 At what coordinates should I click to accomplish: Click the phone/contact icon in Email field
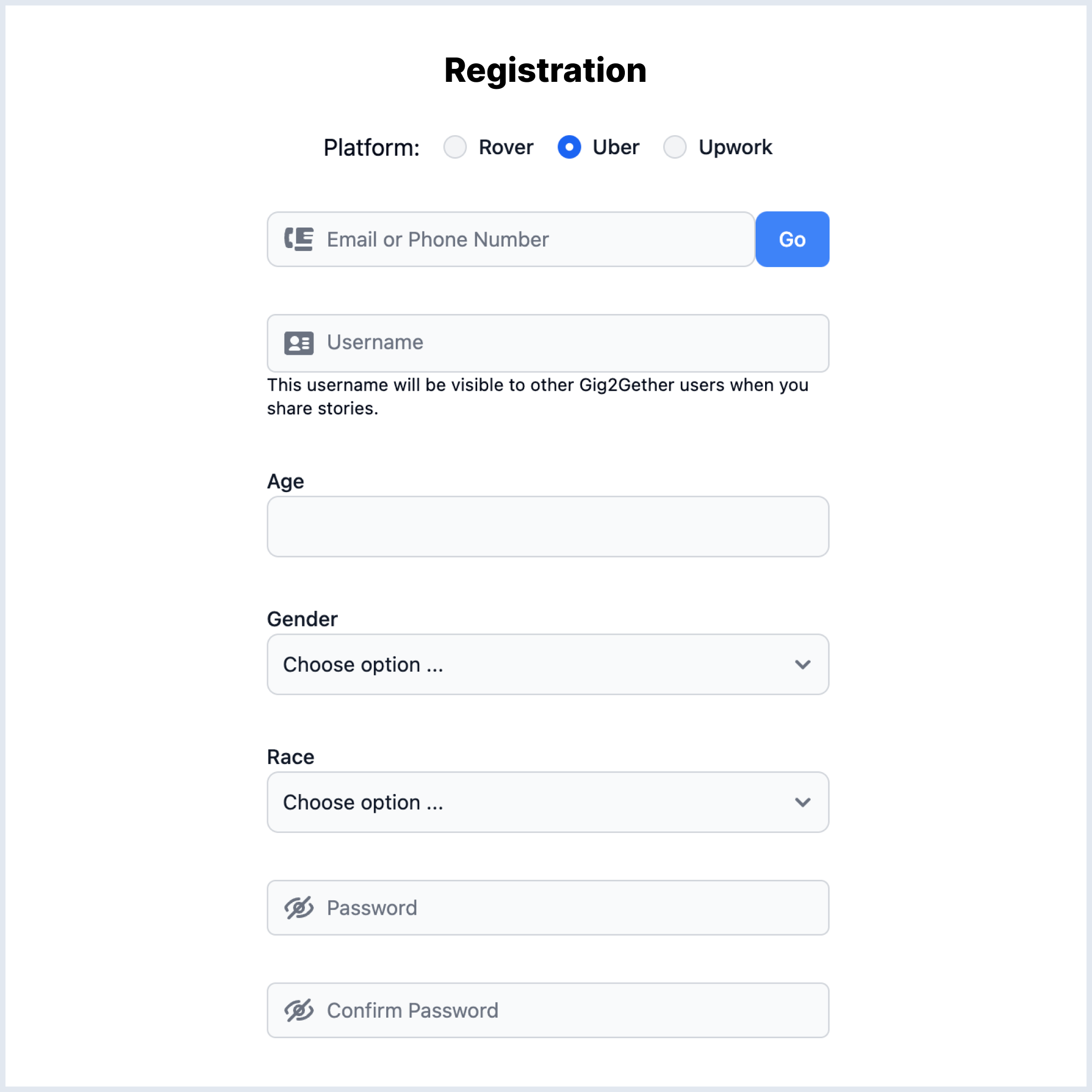[x=299, y=239]
